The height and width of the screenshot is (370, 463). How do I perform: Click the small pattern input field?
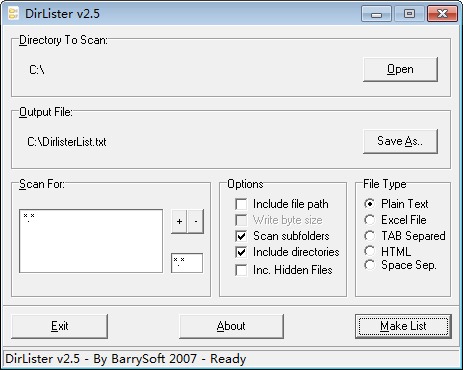[x=187, y=263]
